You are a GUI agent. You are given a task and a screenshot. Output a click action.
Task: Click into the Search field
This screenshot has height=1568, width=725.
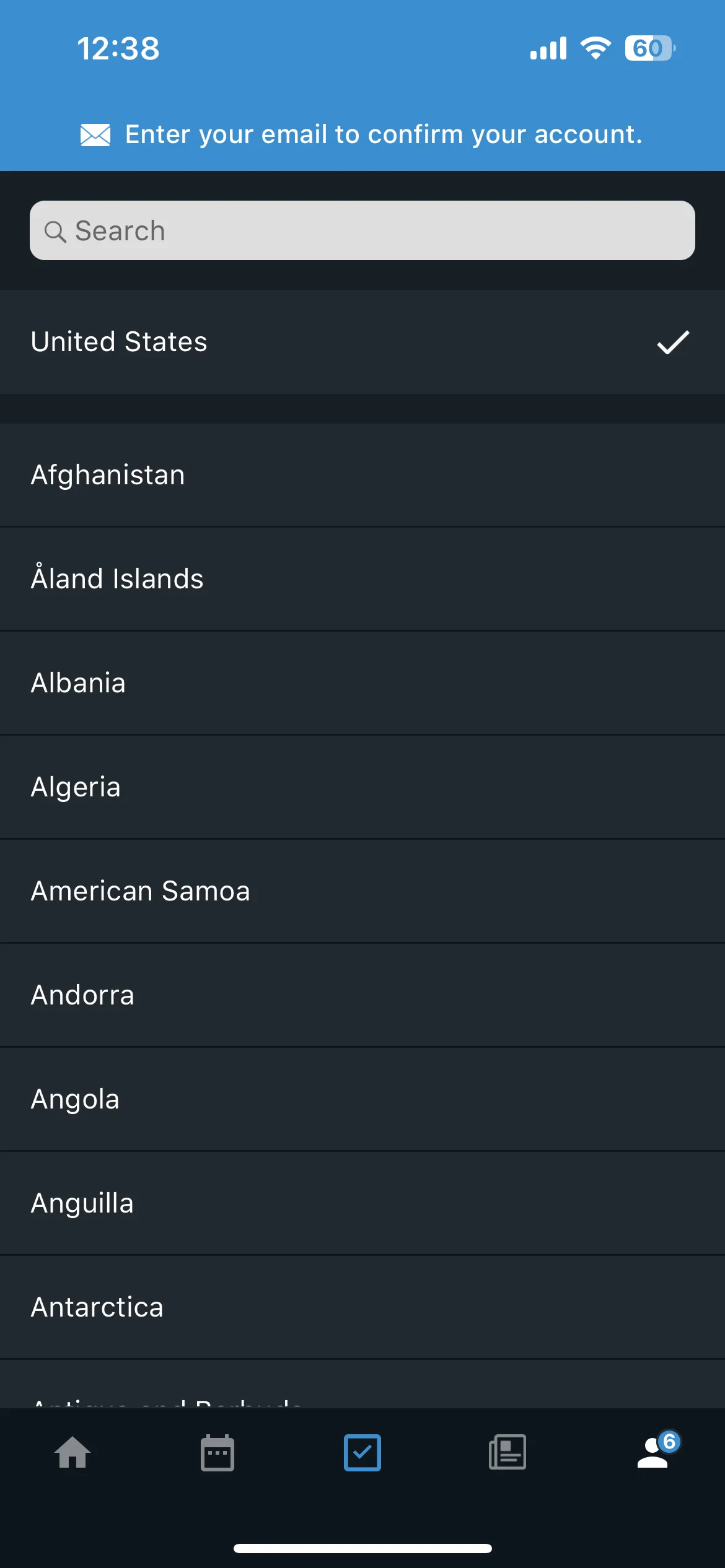[362, 230]
